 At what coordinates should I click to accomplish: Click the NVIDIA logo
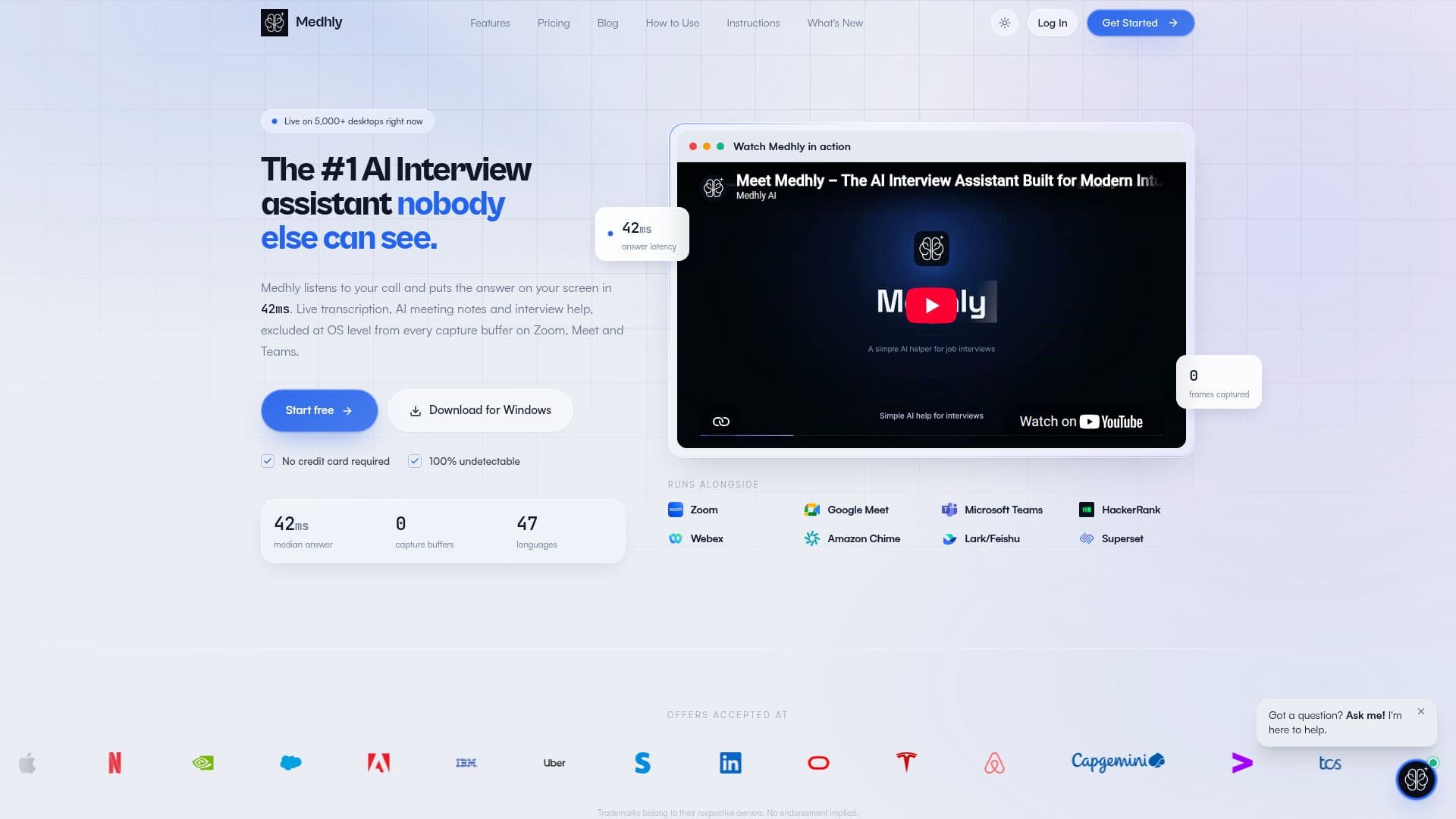click(203, 763)
